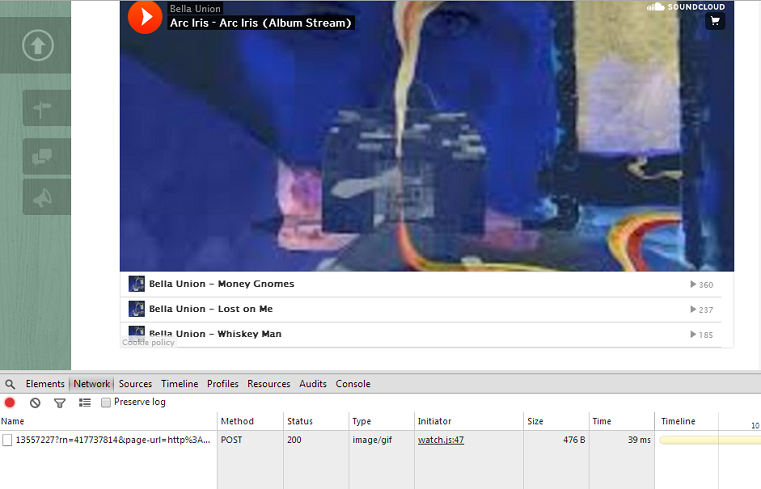
Task: Click the 185 play count
Action: pyautogui.click(x=702, y=335)
